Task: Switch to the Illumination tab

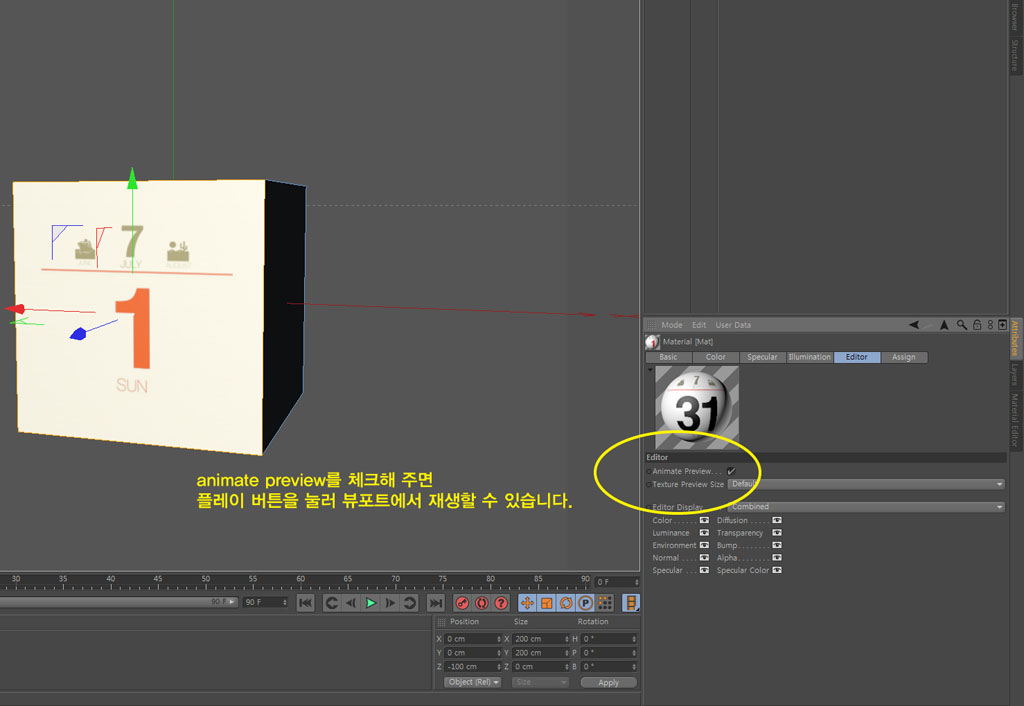Action: click(x=809, y=357)
